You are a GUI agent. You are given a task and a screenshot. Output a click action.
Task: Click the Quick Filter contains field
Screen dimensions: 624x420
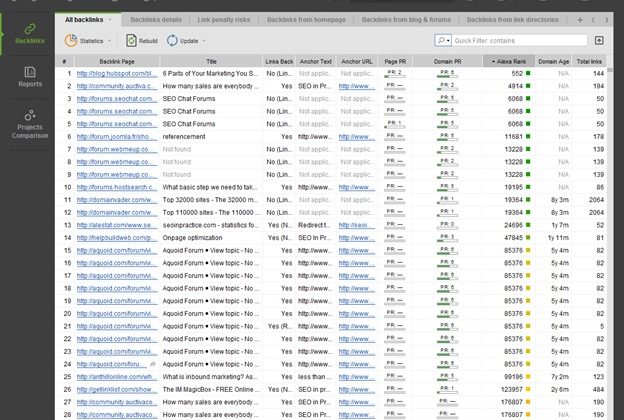point(520,41)
